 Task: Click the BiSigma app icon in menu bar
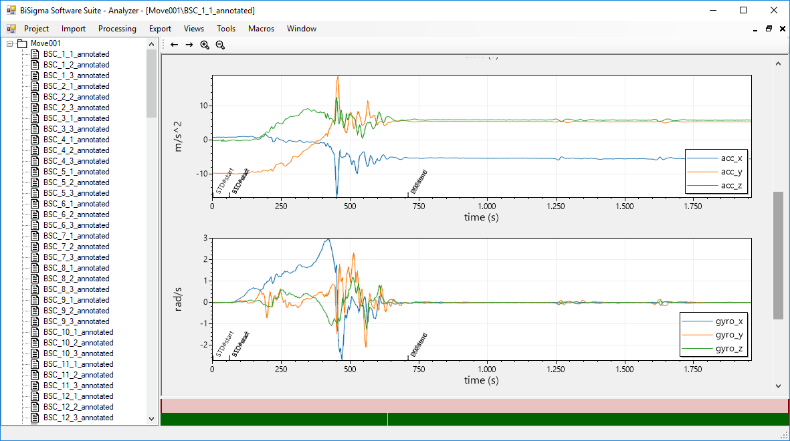pyautogui.click(x=11, y=29)
